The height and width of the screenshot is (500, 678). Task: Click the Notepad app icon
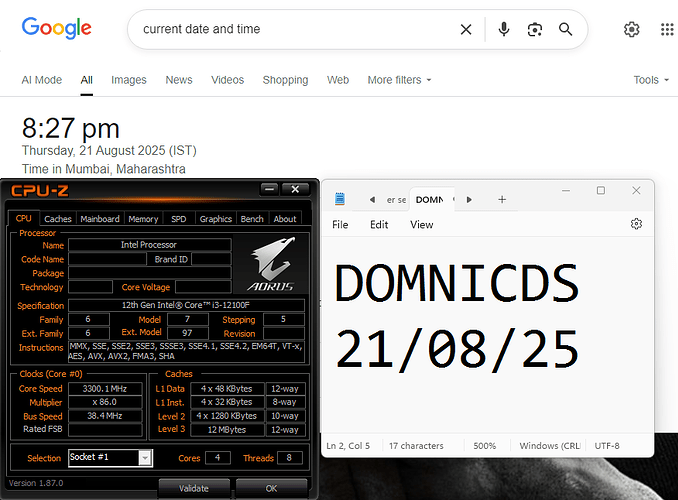(340, 199)
